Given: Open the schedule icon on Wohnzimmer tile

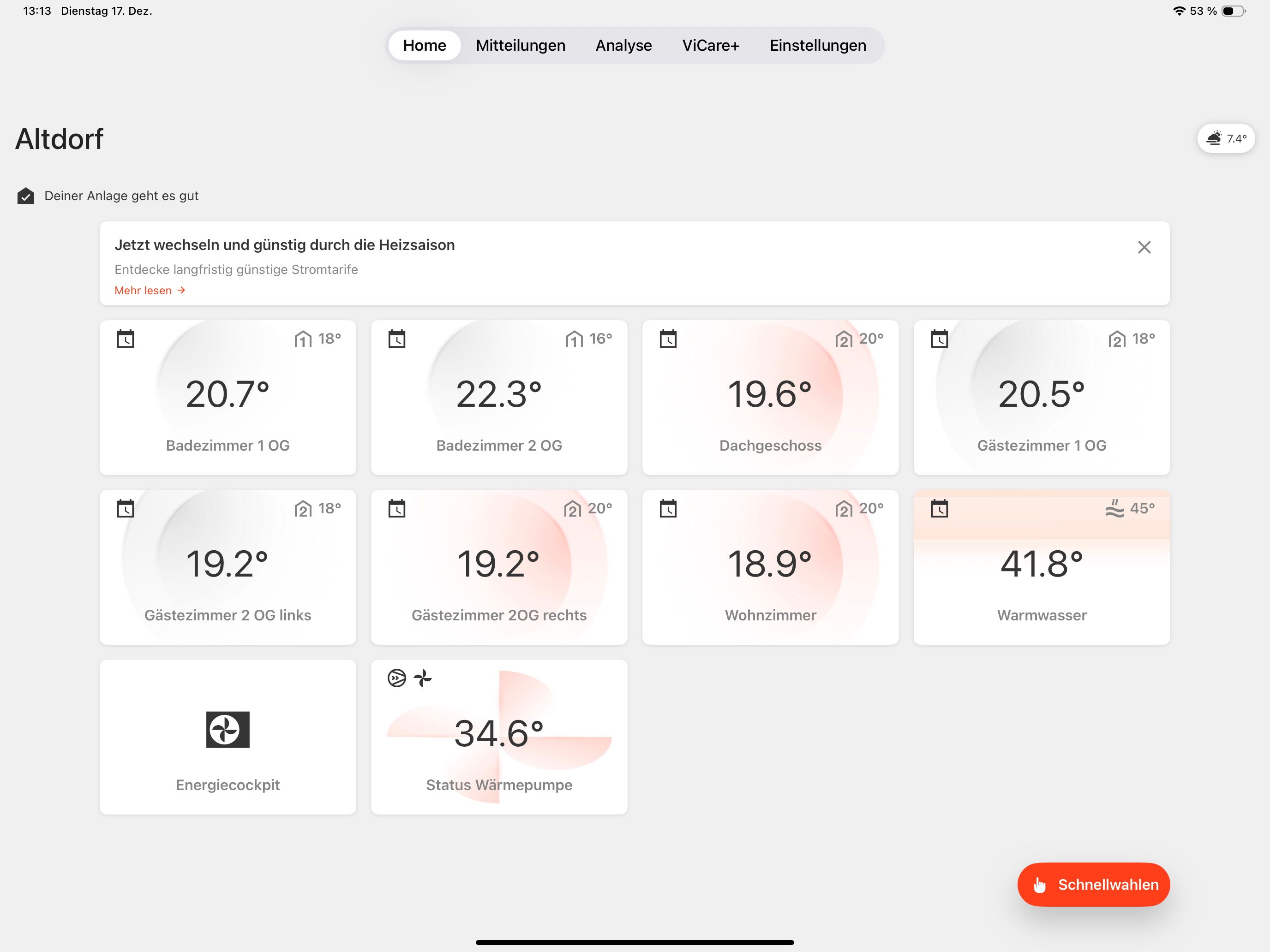Looking at the screenshot, I should pyautogui.click(x=668, y=507).
